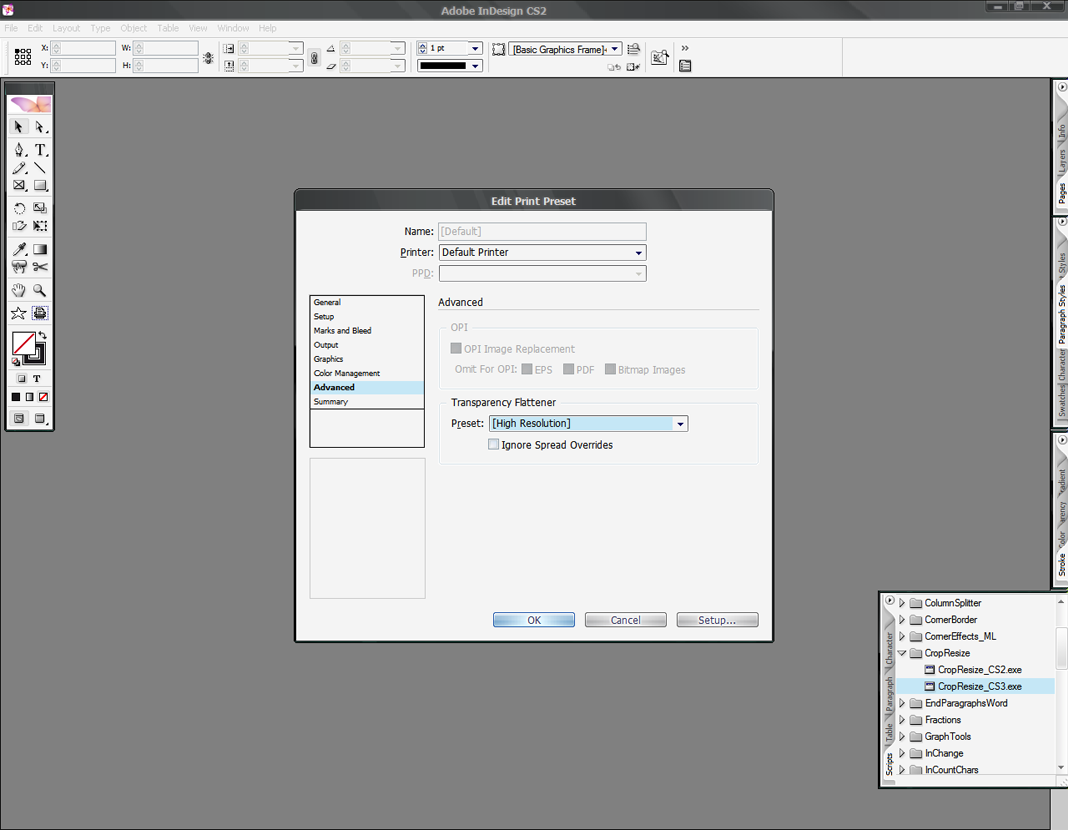Screen dimensions: 1068x830
Task: Select the Rectangle tool
Action: point(40,185)
